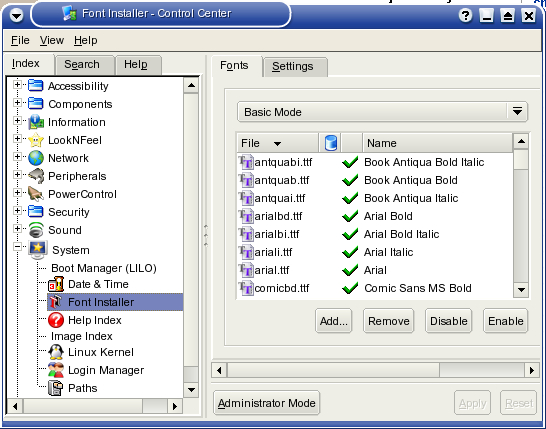
Task: Select the Information icon in tree
Action: [x=36, y=122]
